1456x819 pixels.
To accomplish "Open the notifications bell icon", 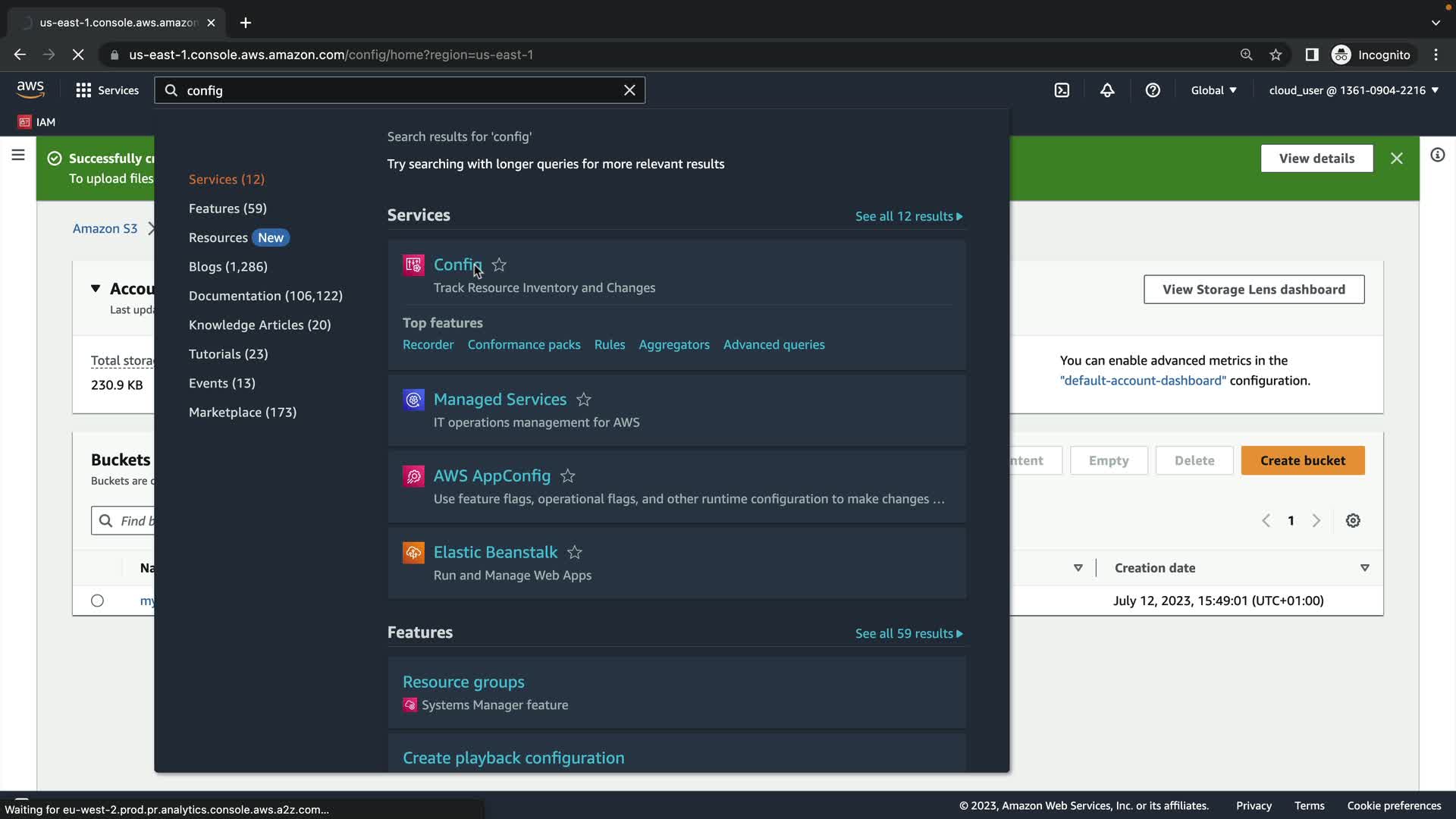I will point(1107,90).
